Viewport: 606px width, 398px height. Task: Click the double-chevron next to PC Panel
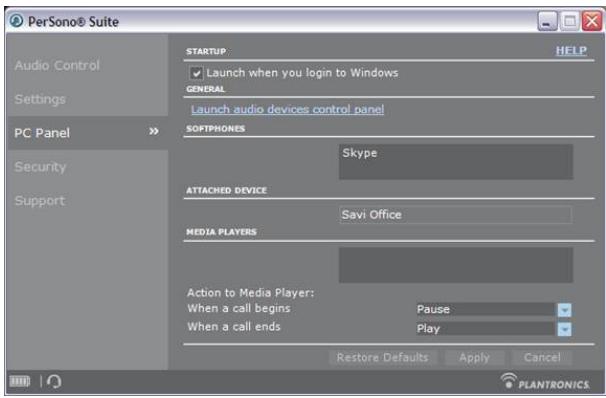[154, 131]
